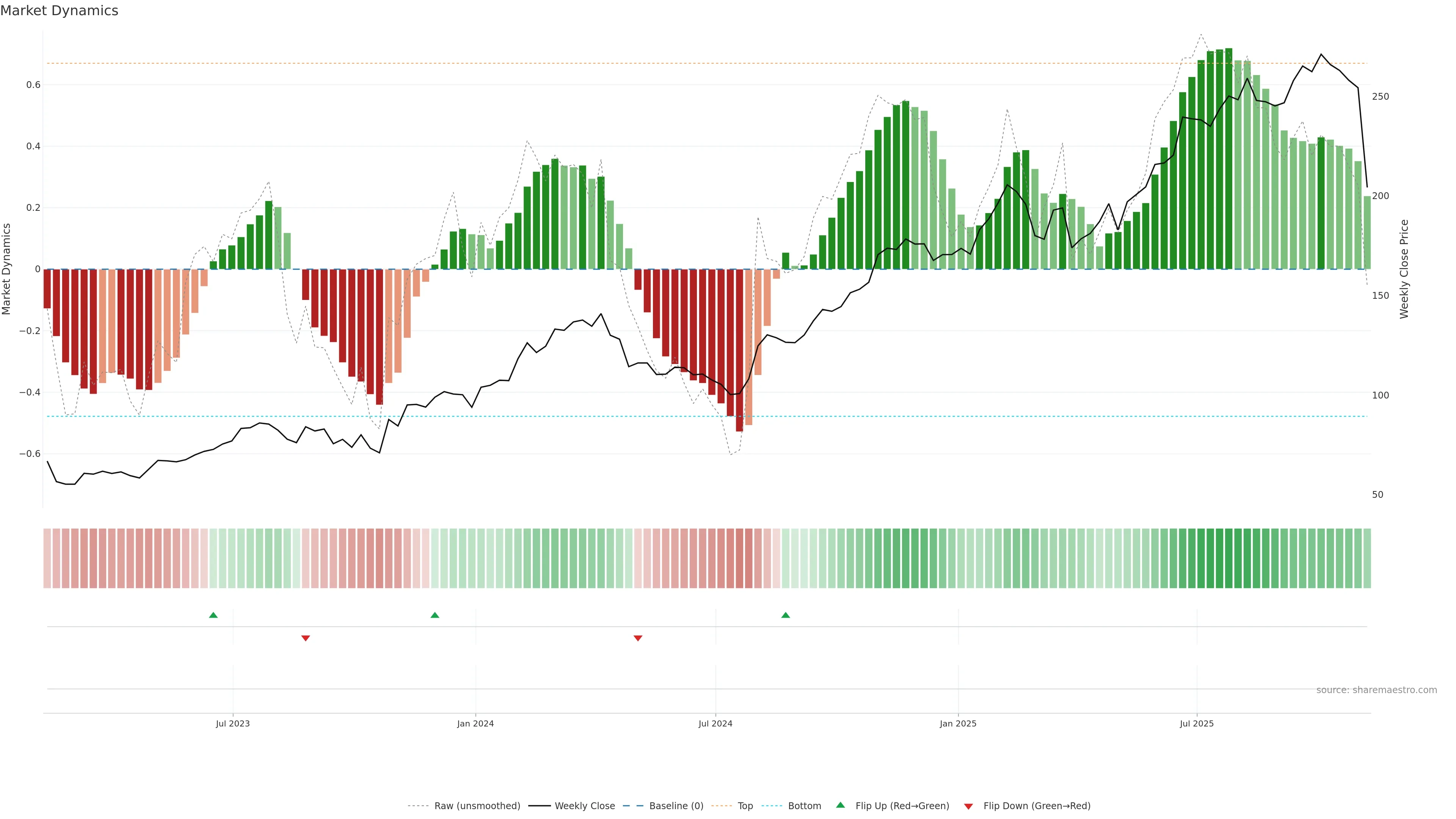Toggle the Bottom legend entry
The width and height of the screenshot is (1456, 819).
click(x=804, y=806)
